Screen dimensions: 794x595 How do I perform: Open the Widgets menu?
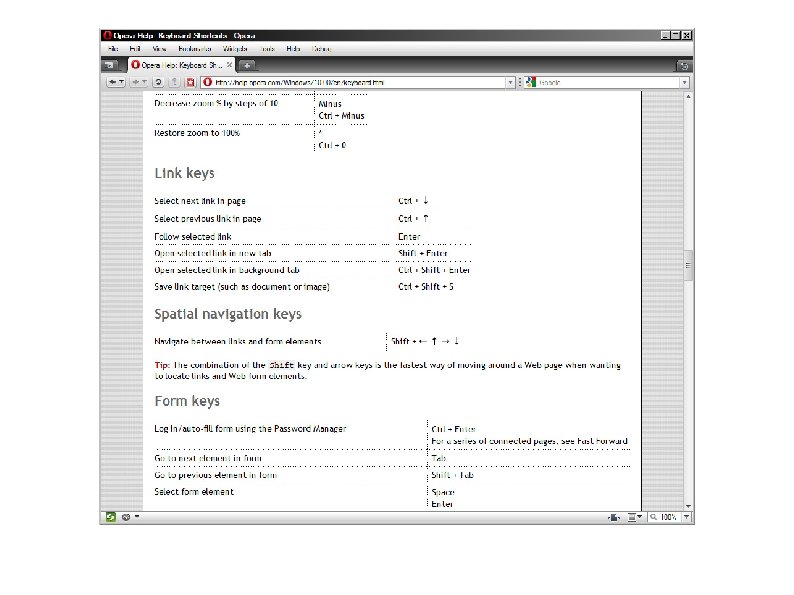tap(235, 49)
